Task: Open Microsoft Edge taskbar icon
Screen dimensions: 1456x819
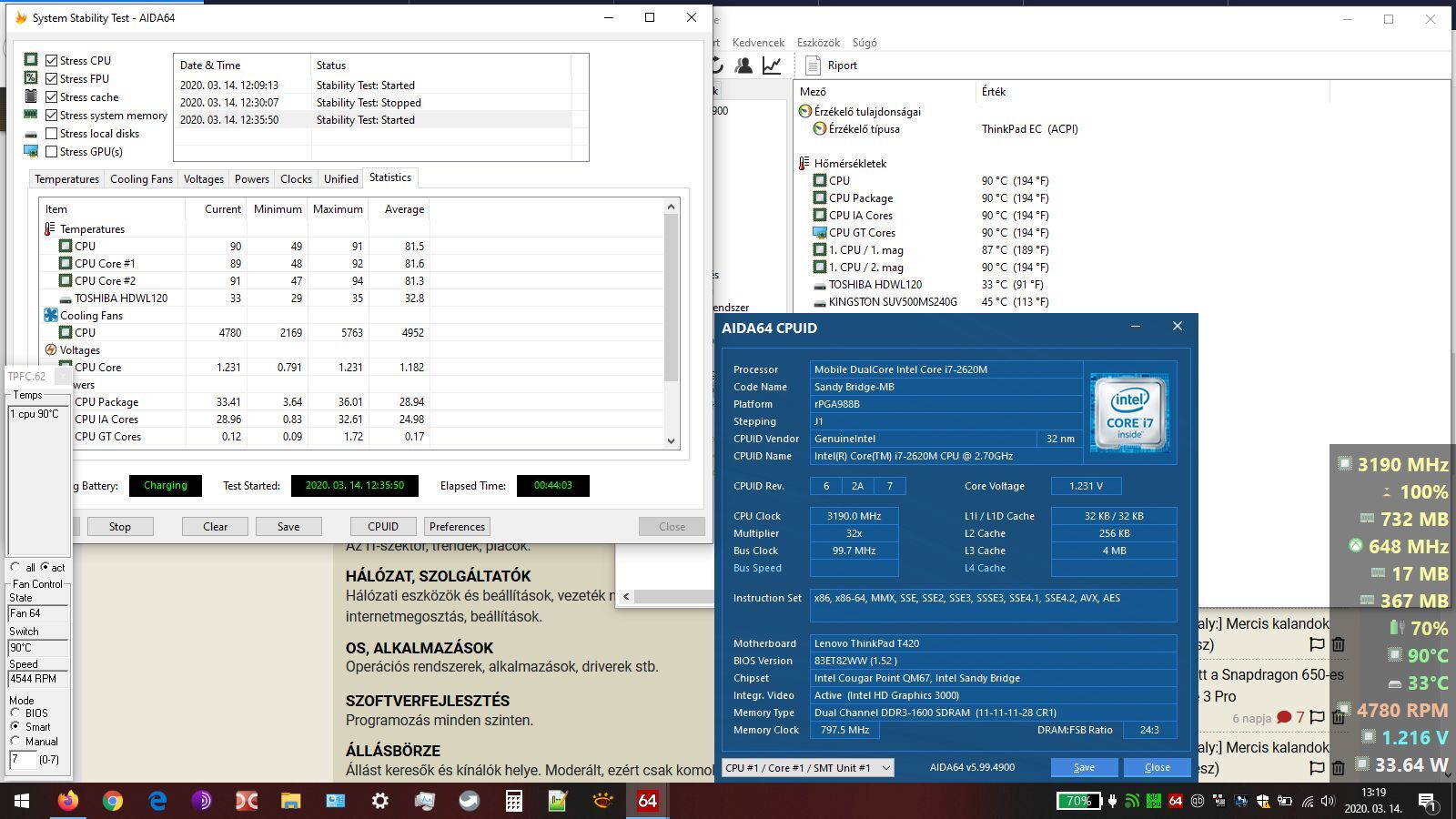Action: coord(157,801)
